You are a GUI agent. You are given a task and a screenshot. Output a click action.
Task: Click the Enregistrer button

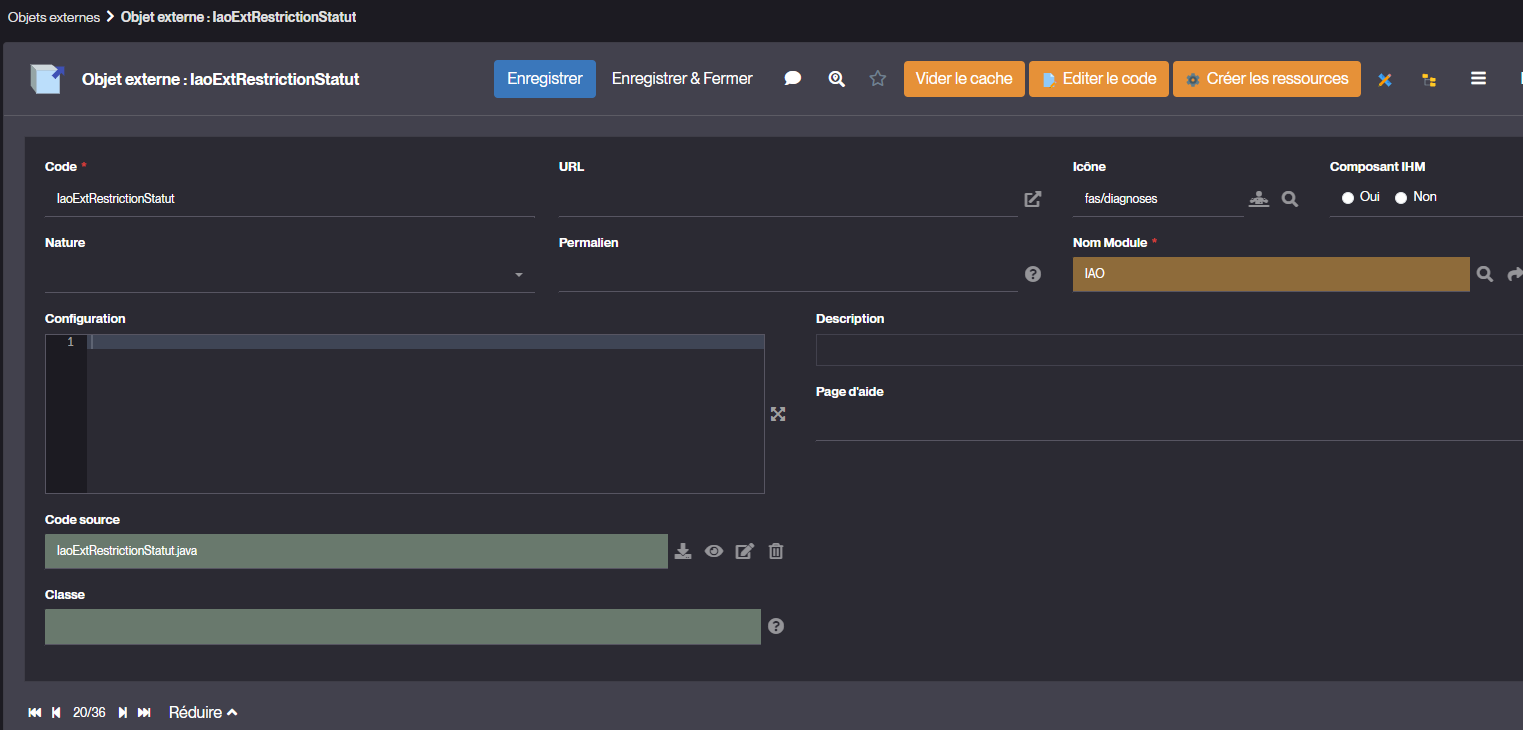click(545, 79)
